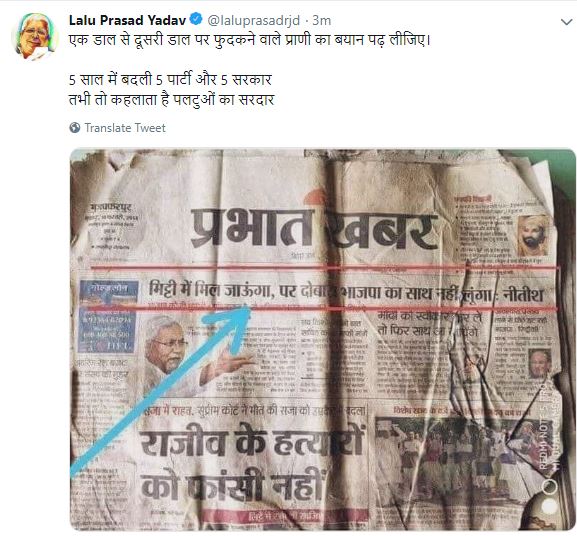Image resolution: width=577 pixels, height=536 pixels.
Task: Translate Tweet to English
Action: click(125, 128)
